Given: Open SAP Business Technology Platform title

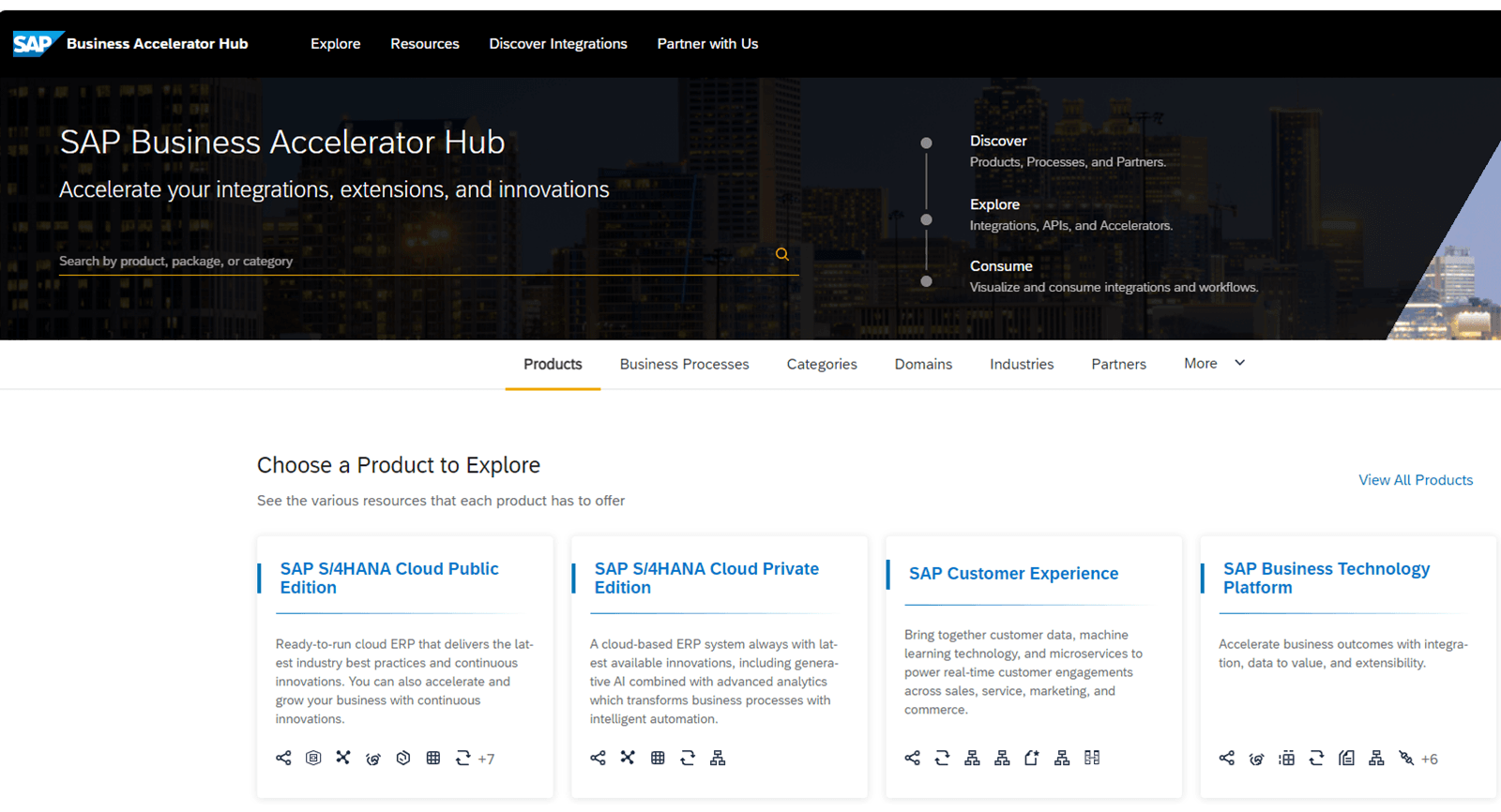Looking at the screenshot, I should [x=1327, y=578].
